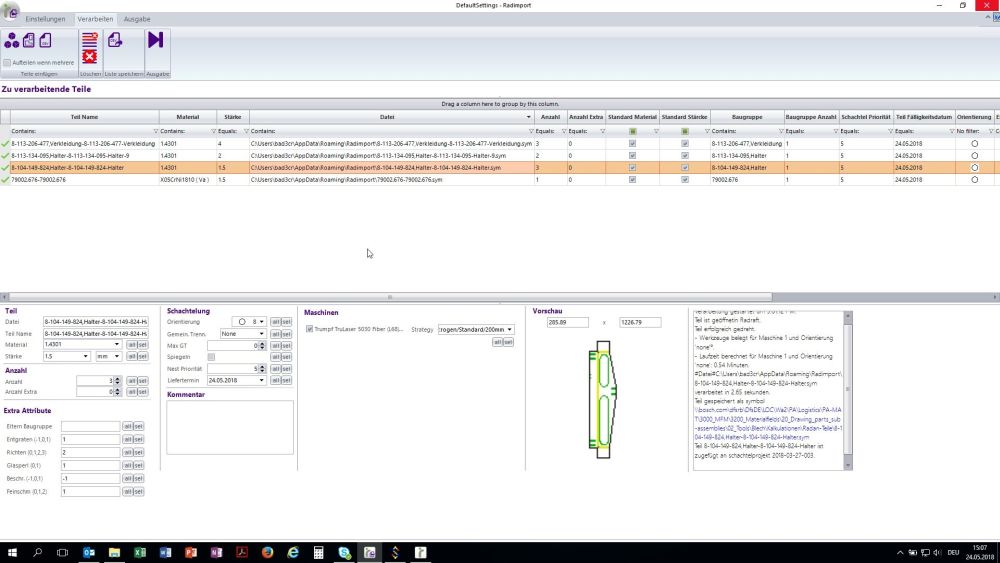Enable the Aufteilen wenn mehrere checkbox
Viewport: 1000px width, 563px height.
[8, 62]
